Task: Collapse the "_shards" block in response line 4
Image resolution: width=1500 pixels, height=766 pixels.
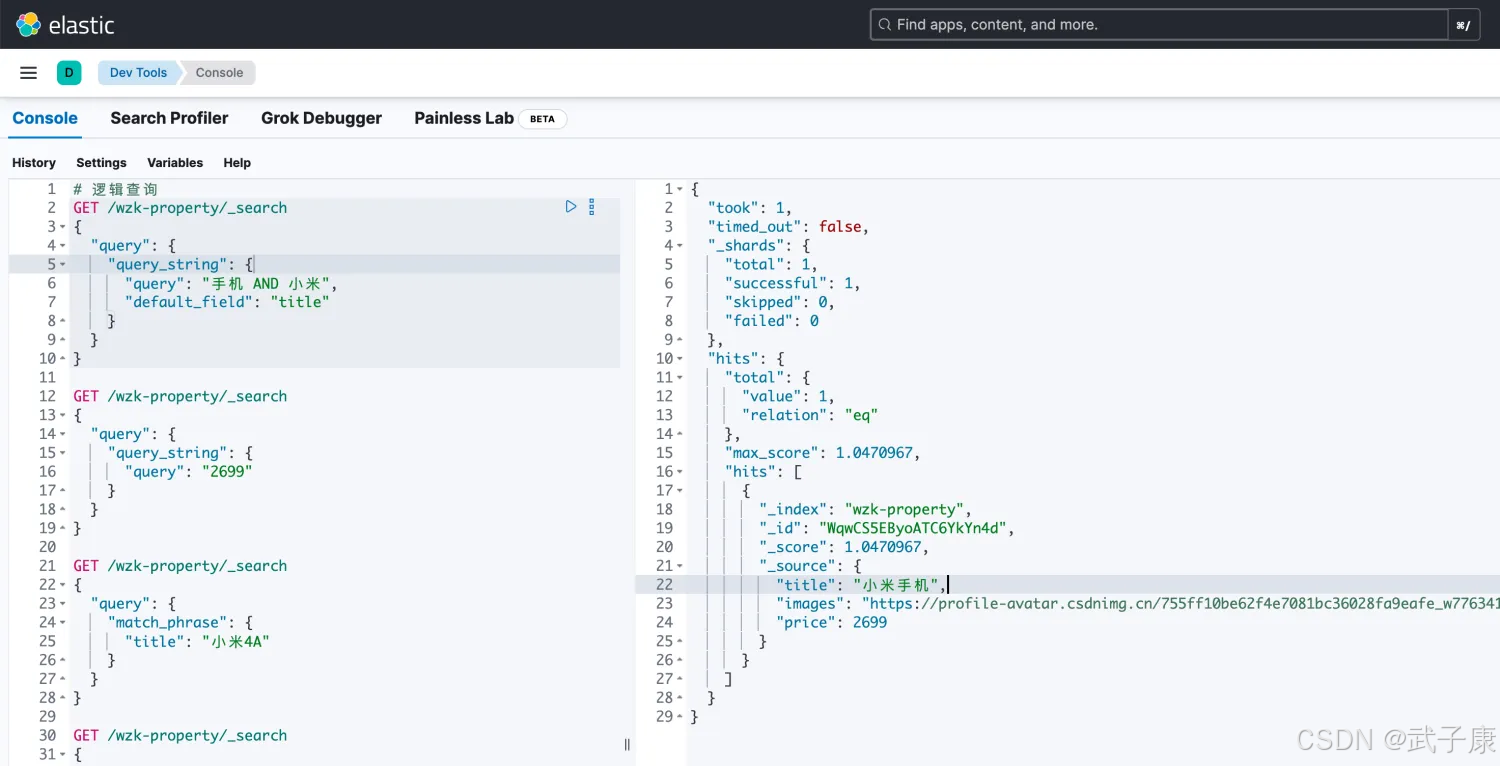Action: coord(681,246)
